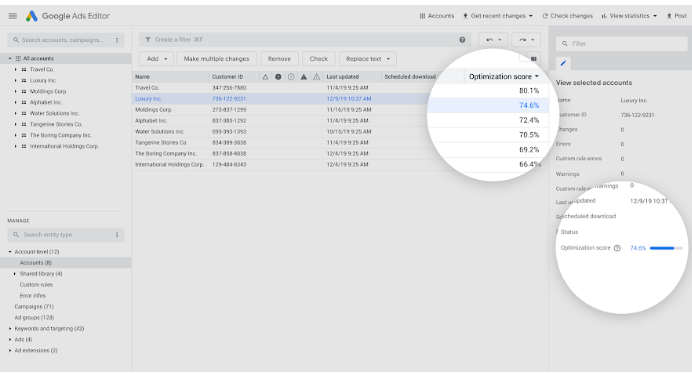Expand Water Solutions Inc. tree node

click(15, 113)
